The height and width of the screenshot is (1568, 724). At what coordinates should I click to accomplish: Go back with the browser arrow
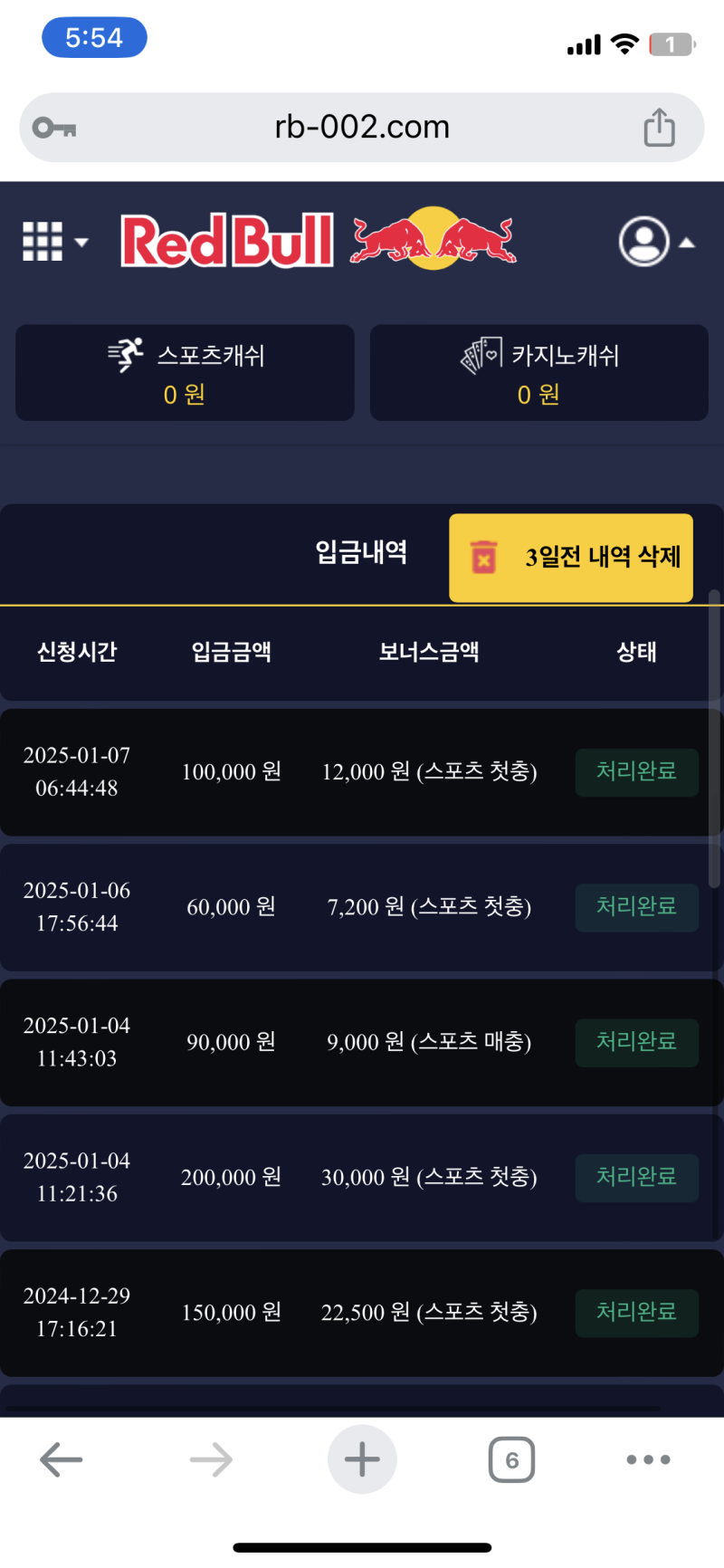point(62,1459)
